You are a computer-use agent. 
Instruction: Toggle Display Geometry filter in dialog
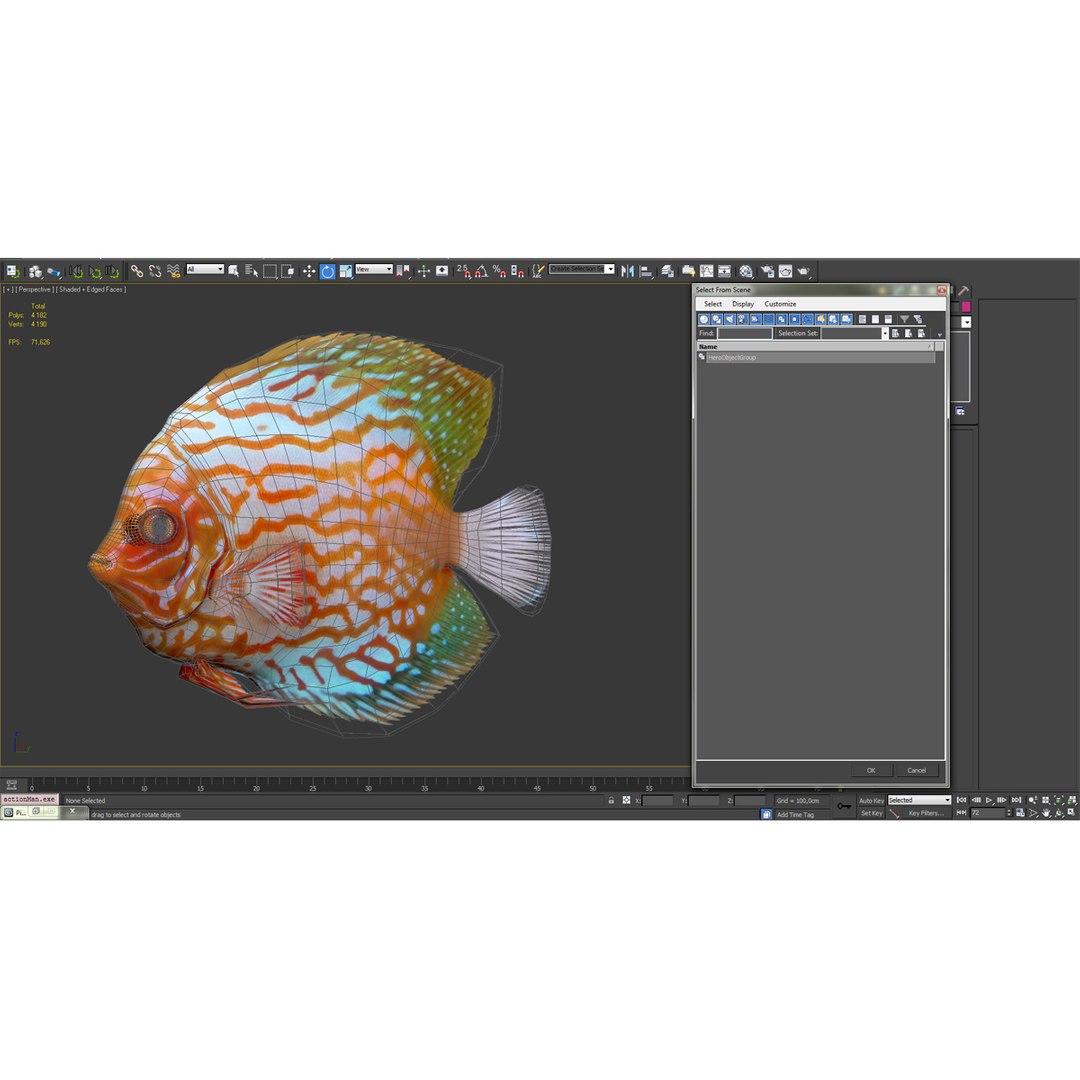click(703, 319)
